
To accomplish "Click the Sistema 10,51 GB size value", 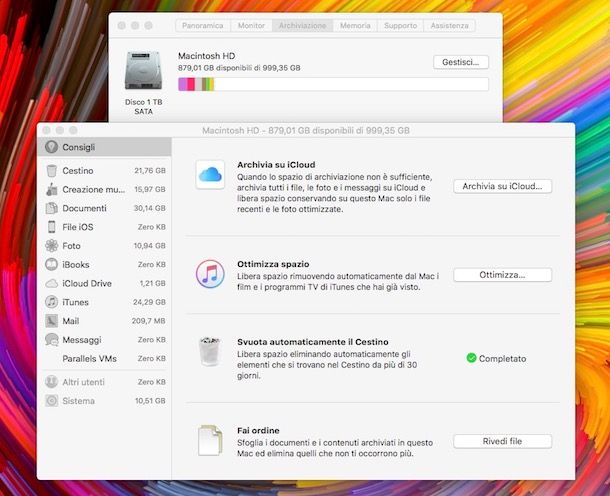I will pos(150,401).
